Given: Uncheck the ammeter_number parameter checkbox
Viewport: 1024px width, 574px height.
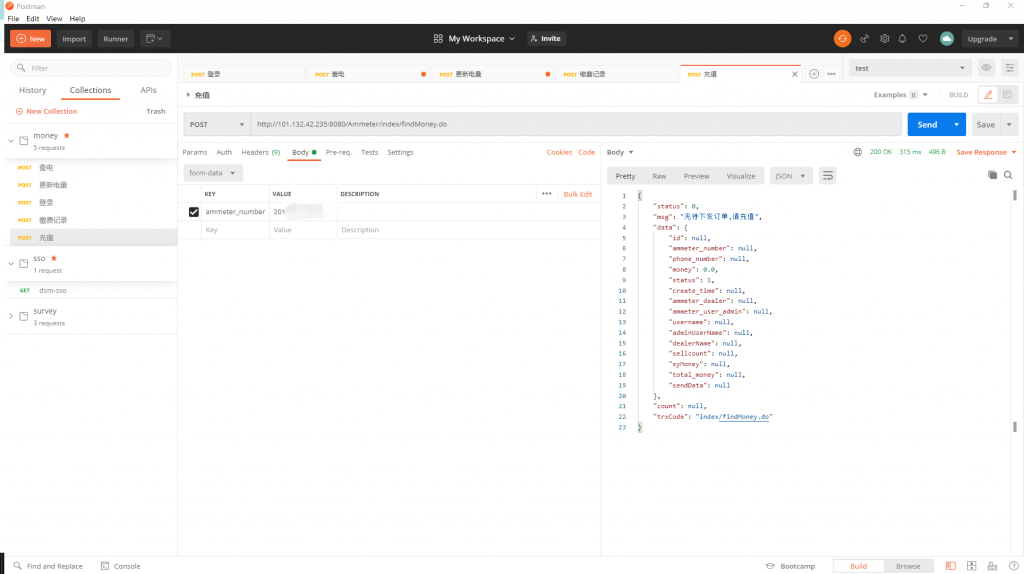Looking at the screenshot, I should pos(194,212).
